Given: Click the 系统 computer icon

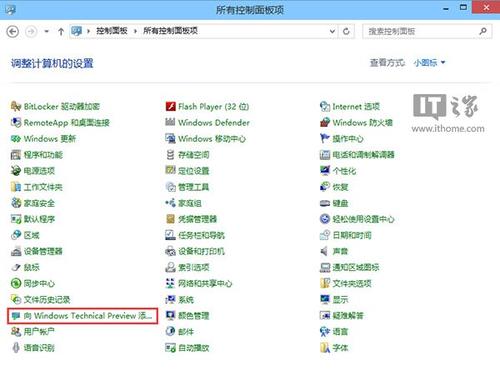Looking at the screenshot, I should point(170,299).
